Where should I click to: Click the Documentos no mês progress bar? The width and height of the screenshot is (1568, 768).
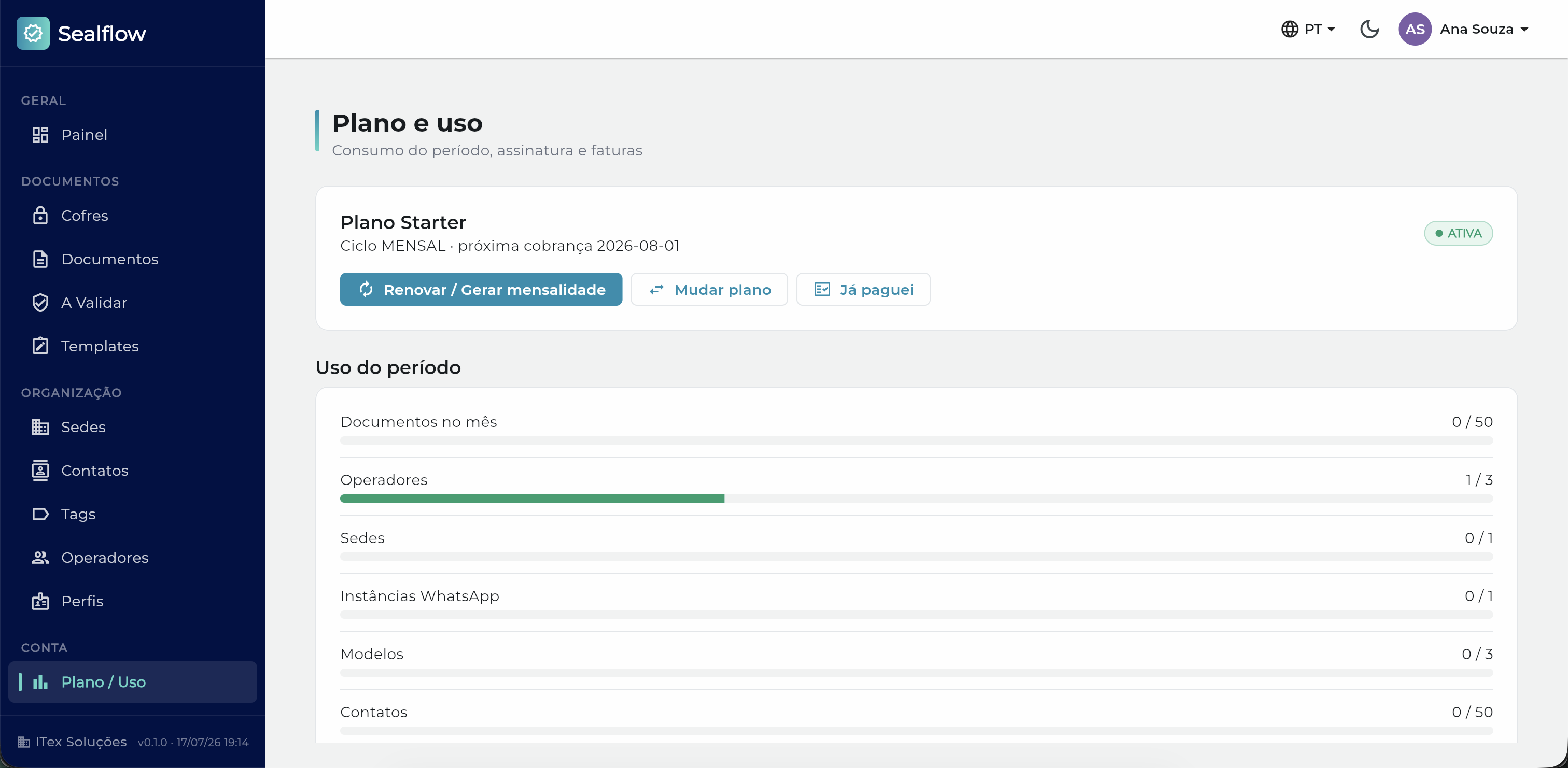pos(916,440)
